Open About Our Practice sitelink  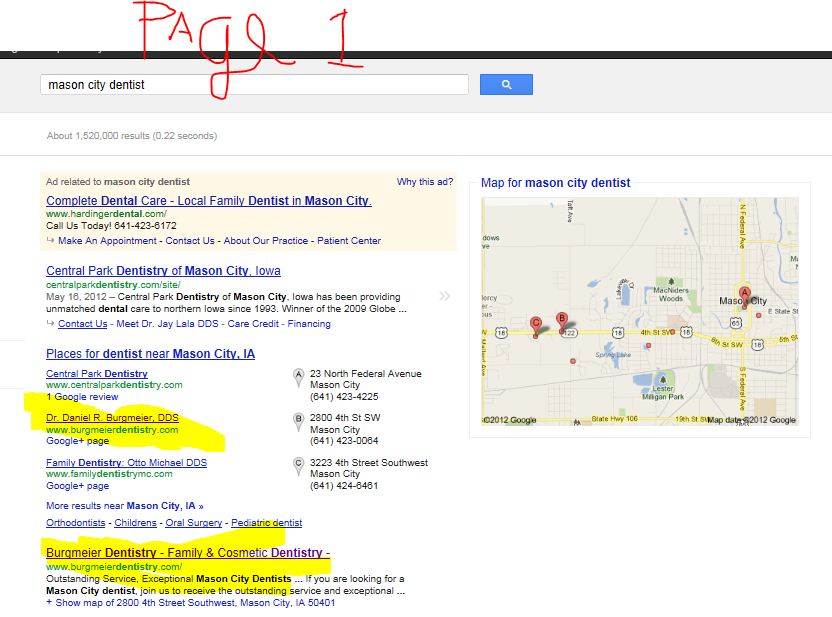click(265, 240)
